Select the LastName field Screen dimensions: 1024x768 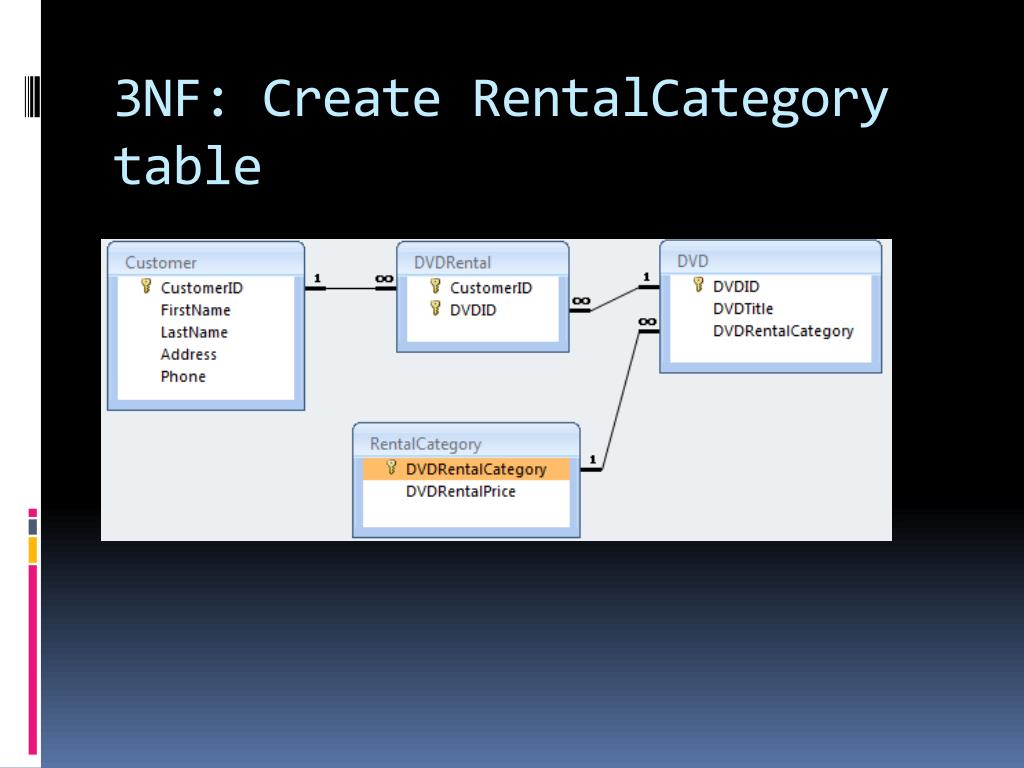[x=194, y=332]
